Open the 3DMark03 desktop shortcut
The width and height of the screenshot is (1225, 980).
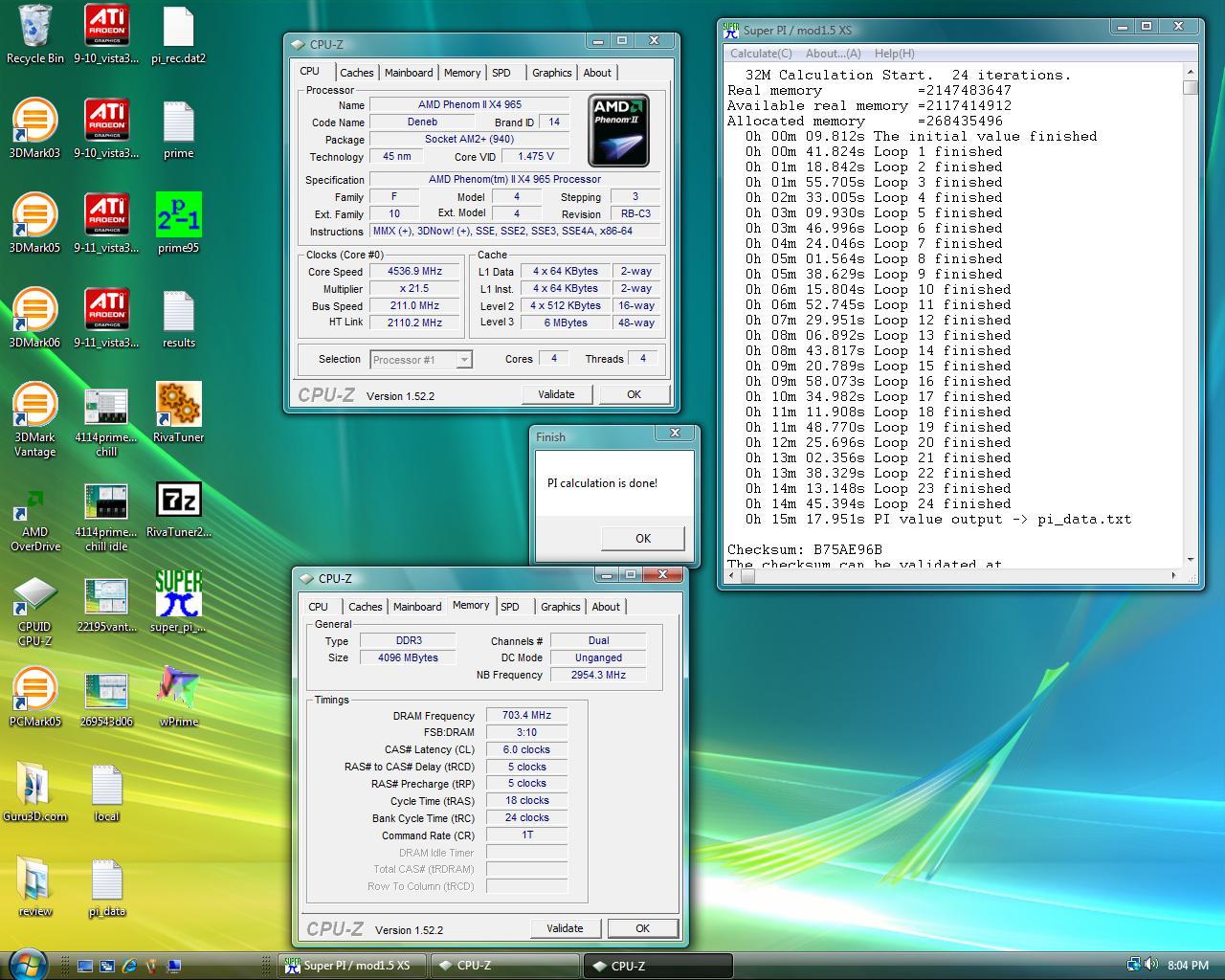tap(34, 129)
